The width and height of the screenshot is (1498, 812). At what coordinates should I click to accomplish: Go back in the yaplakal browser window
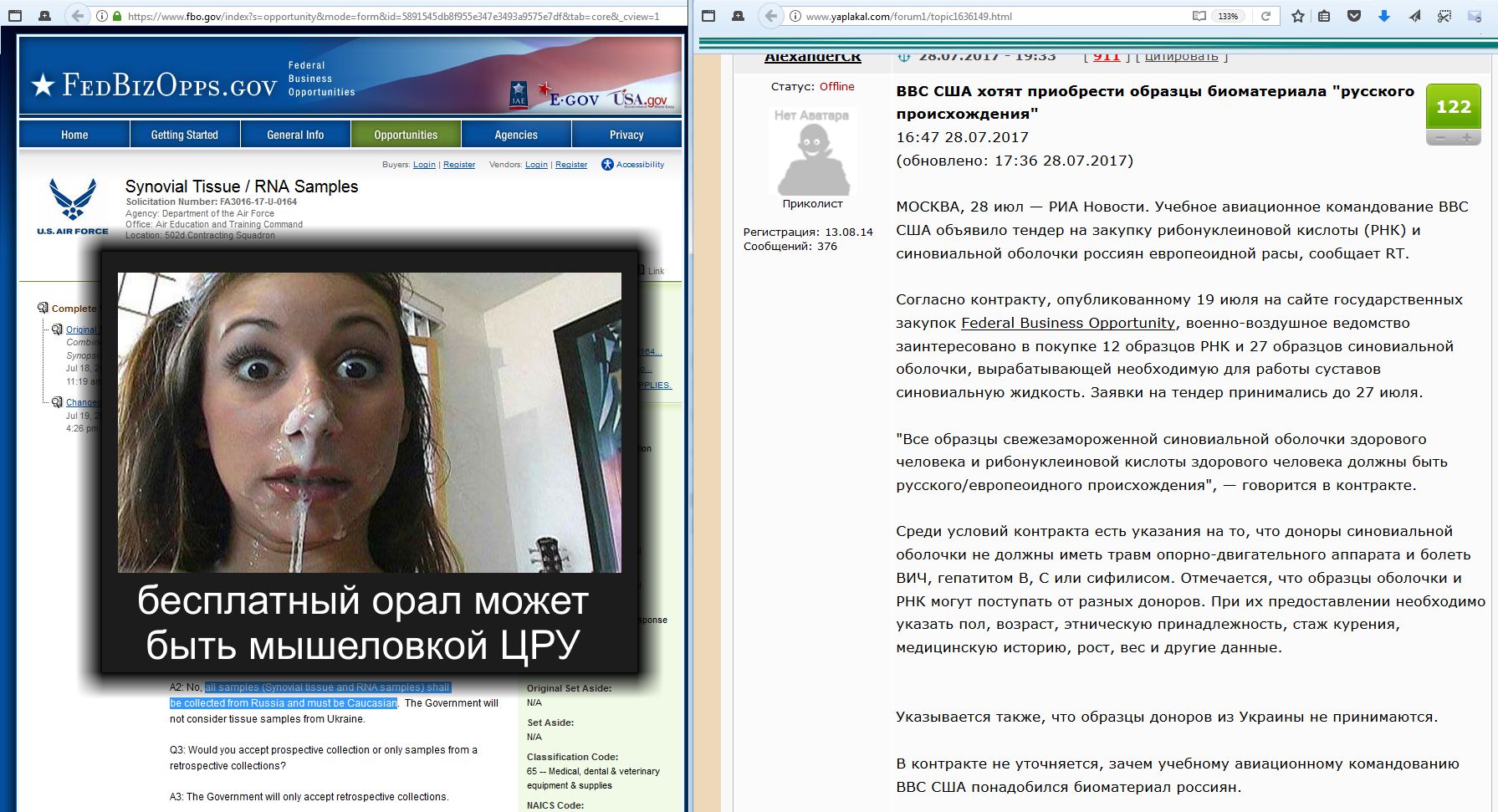[x=771, y=16]
